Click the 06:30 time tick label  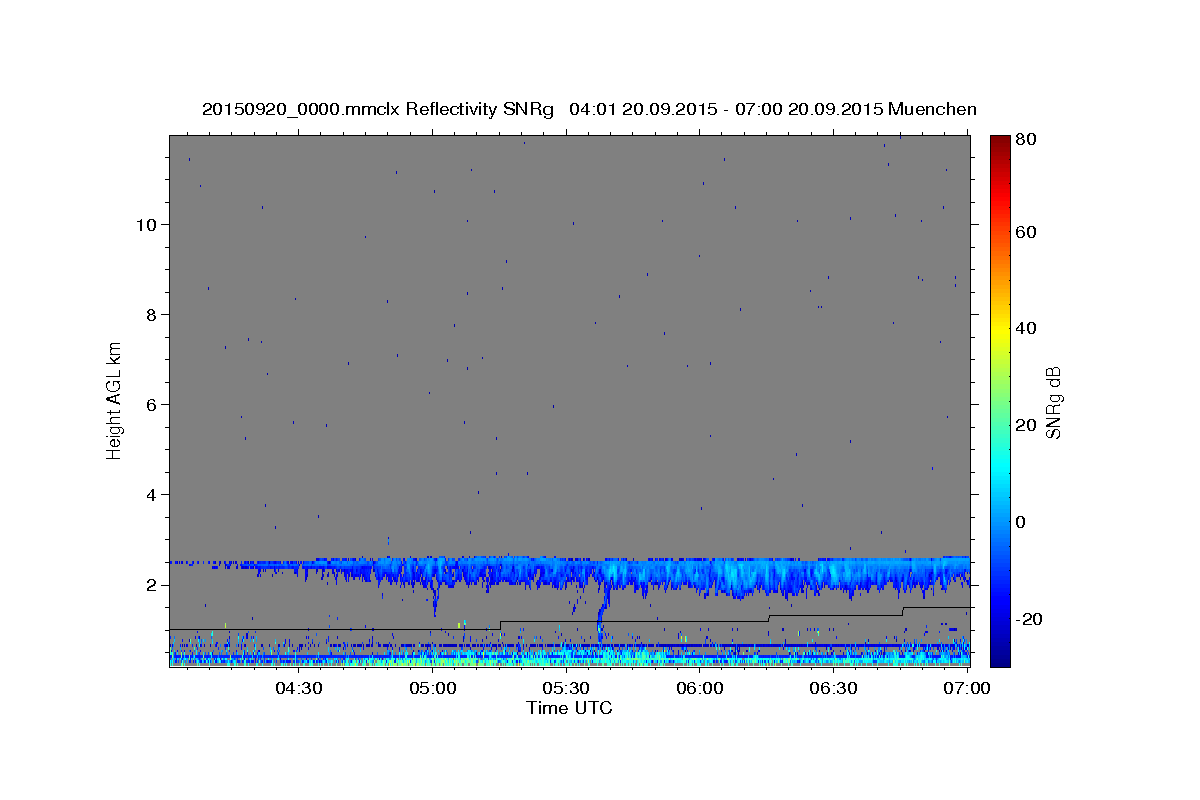tap(833, 688)
